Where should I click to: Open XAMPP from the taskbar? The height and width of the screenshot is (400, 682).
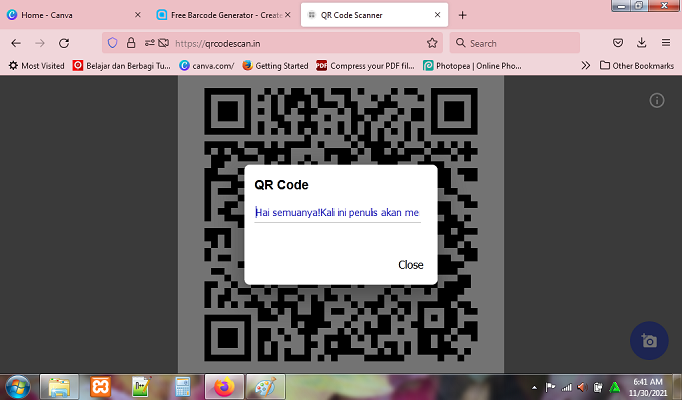click(100, 387)
